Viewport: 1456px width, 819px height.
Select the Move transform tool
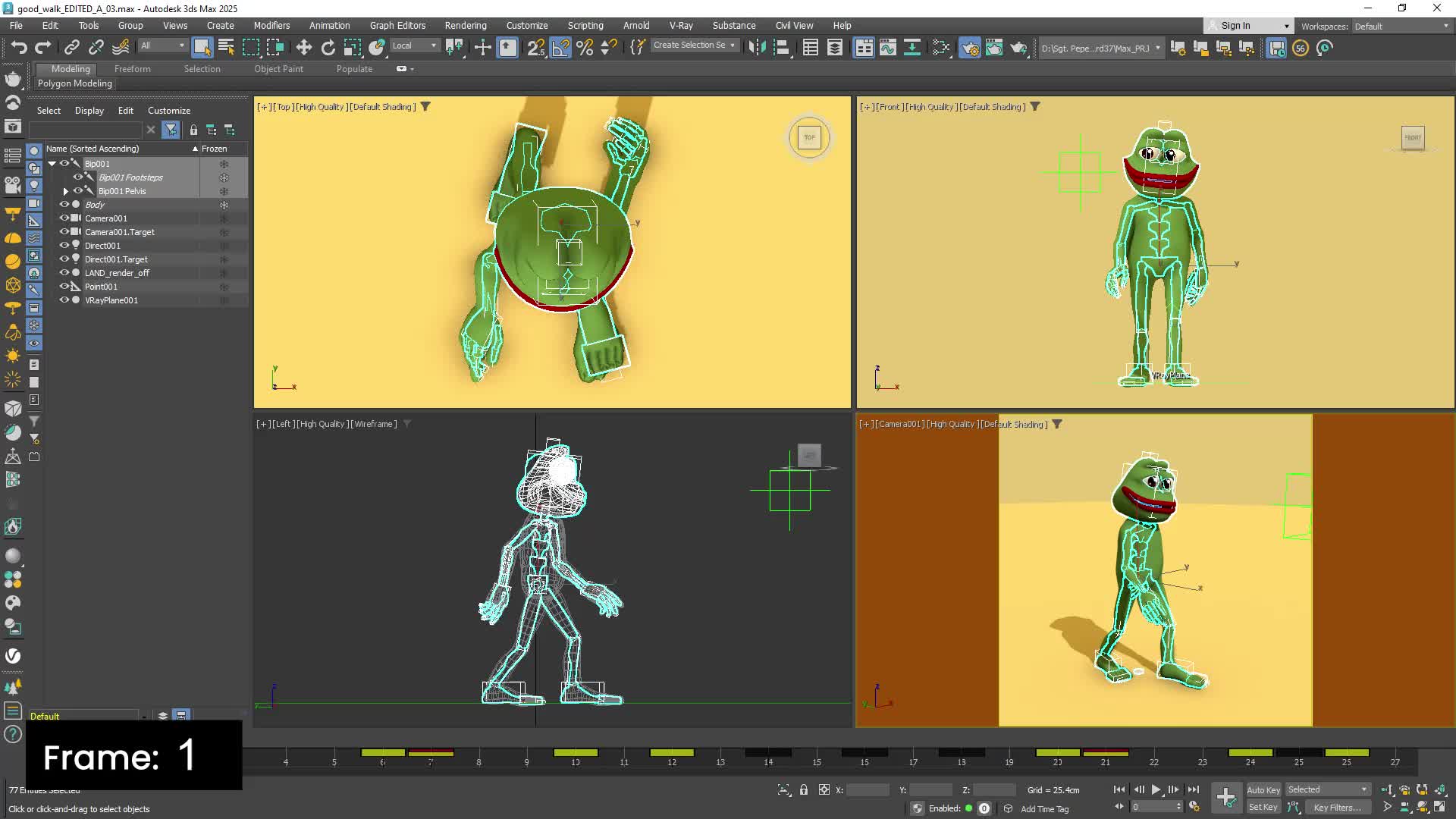pyautogui.click(x=303, y=48)
